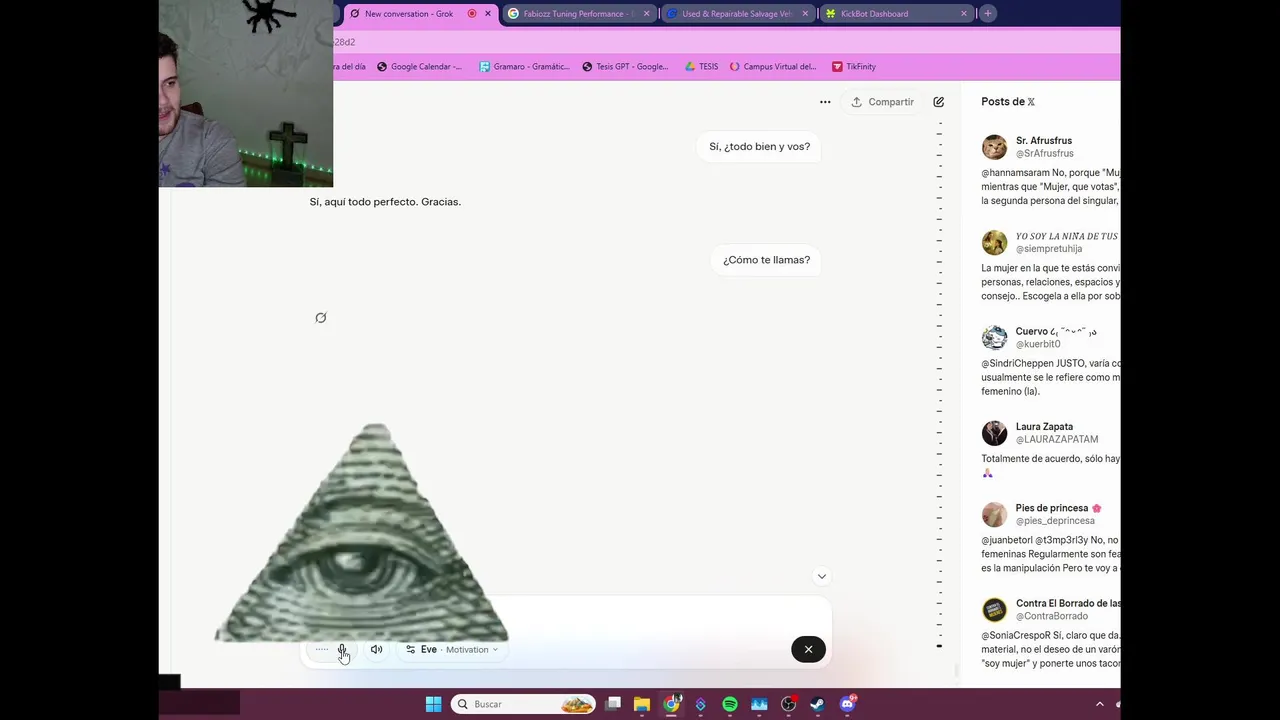Screen dimensions: 1280x720
Task: Click the Compartir share button
Action: [x=882, y=102]
